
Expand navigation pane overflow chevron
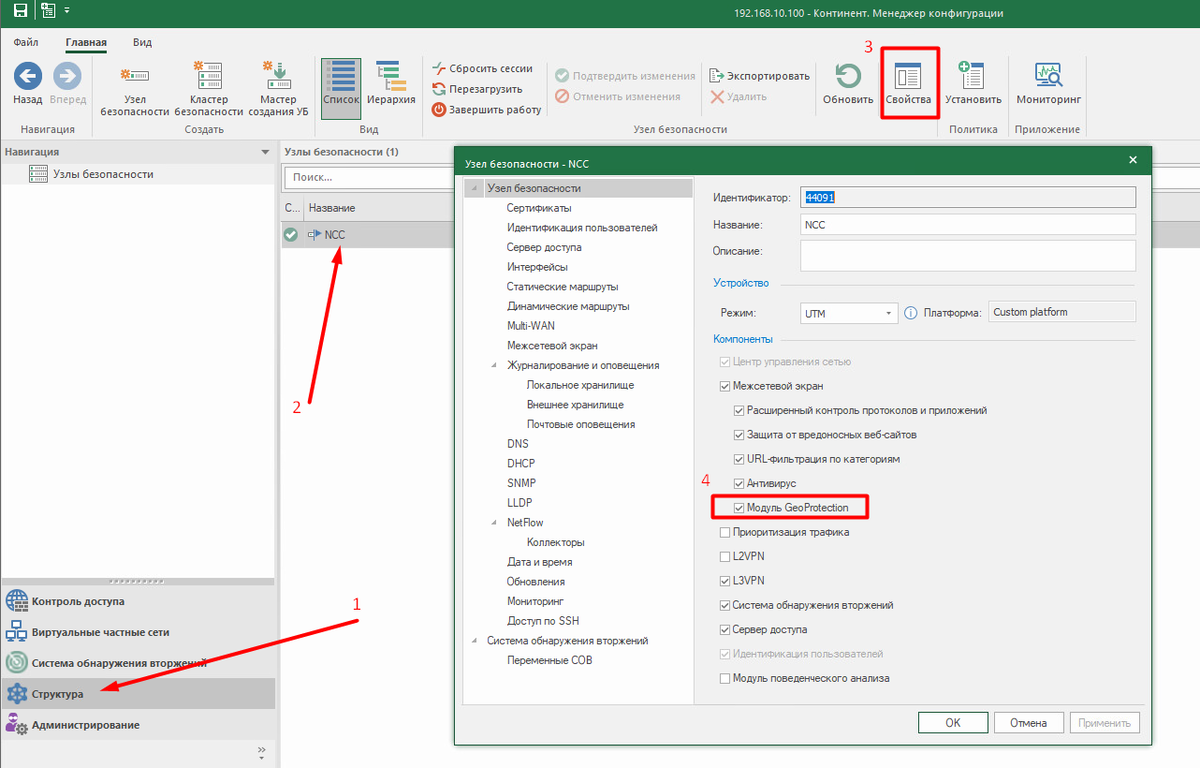[x=261, y=750]
